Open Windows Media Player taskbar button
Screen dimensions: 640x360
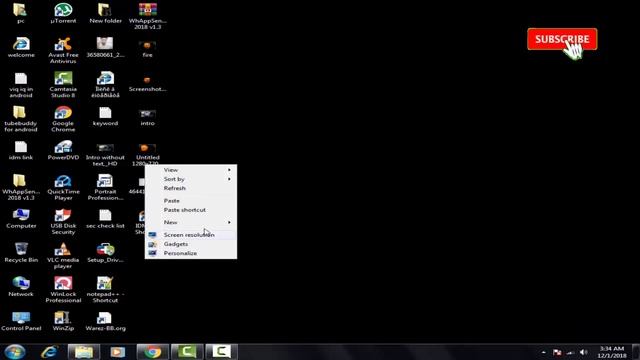[118, 351]
